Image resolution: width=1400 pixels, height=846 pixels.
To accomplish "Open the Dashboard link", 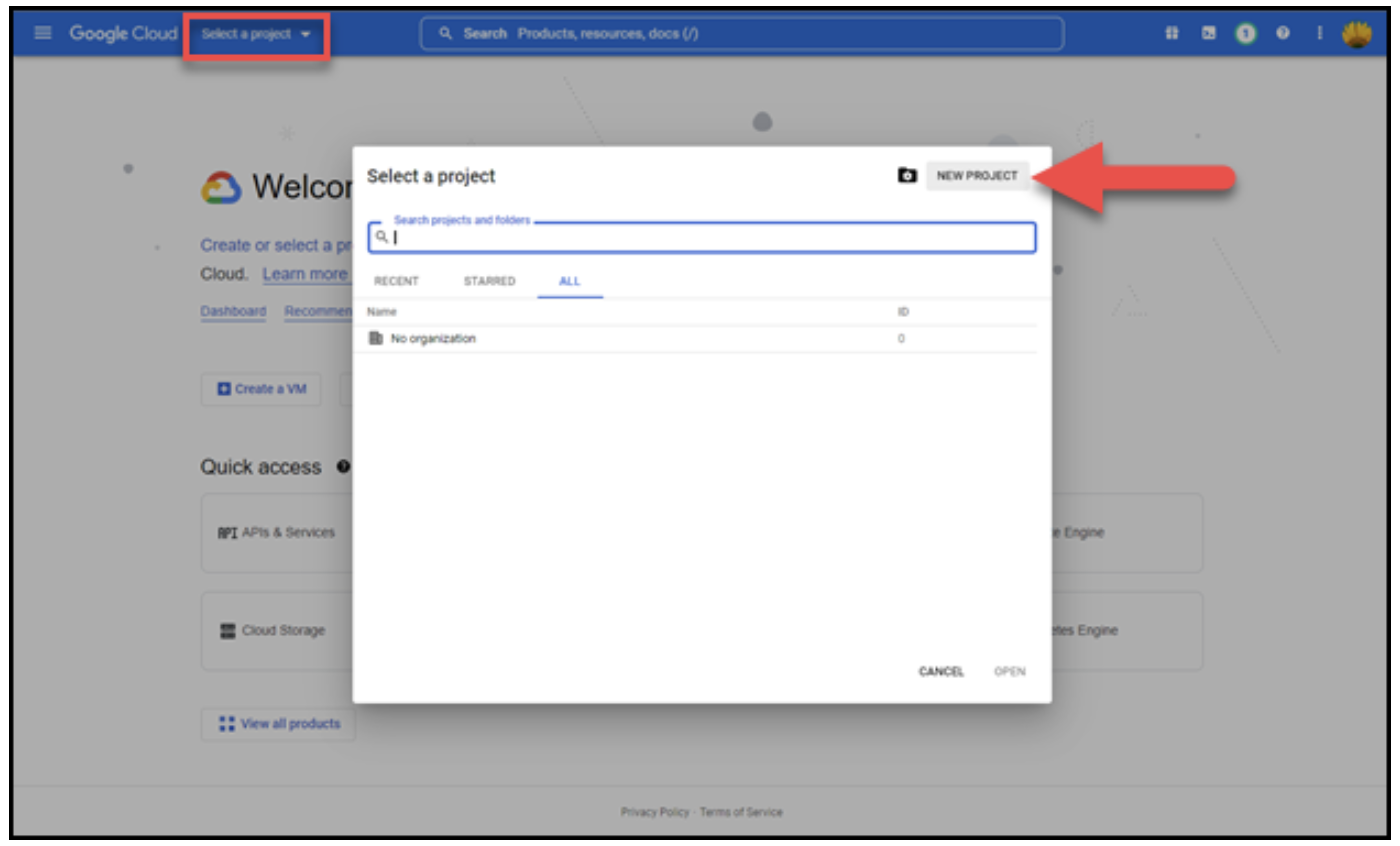I will [233, 311].
